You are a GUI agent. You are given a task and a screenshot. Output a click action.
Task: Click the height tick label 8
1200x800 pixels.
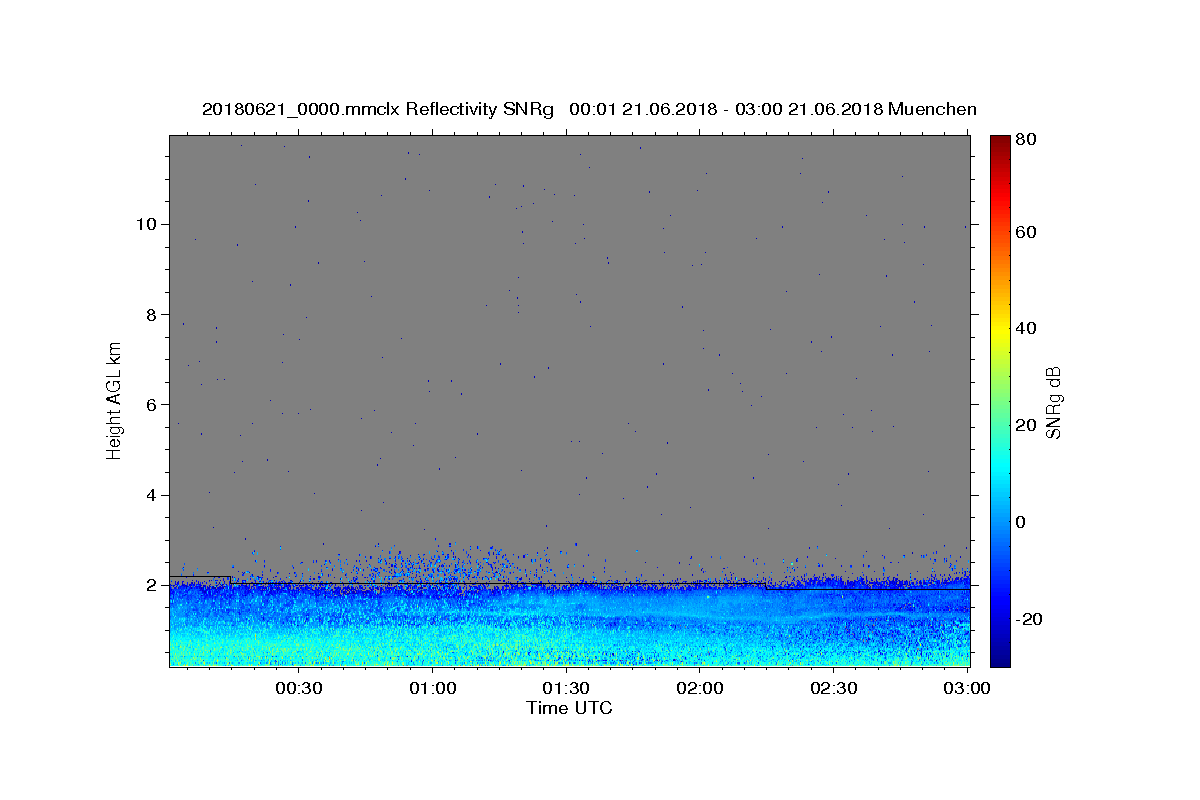point(151,314)
